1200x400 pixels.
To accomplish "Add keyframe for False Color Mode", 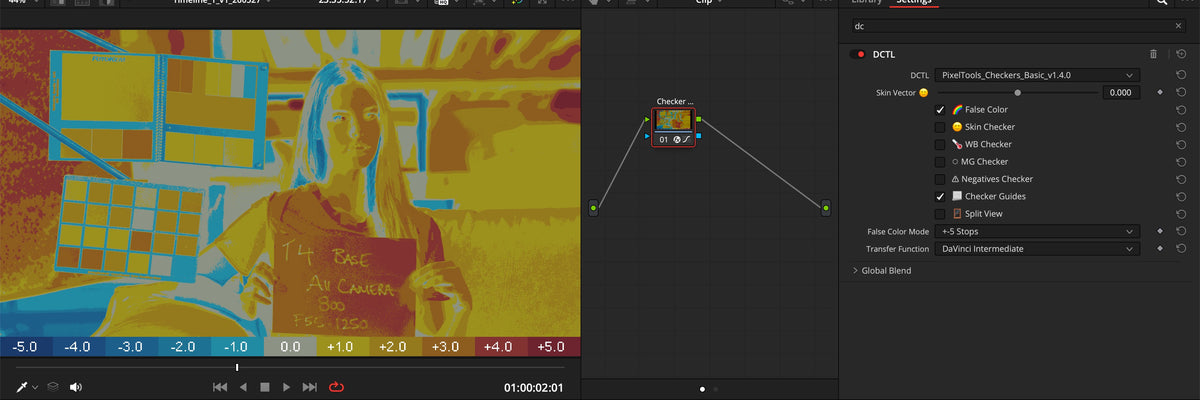I will click(1160, 231).
